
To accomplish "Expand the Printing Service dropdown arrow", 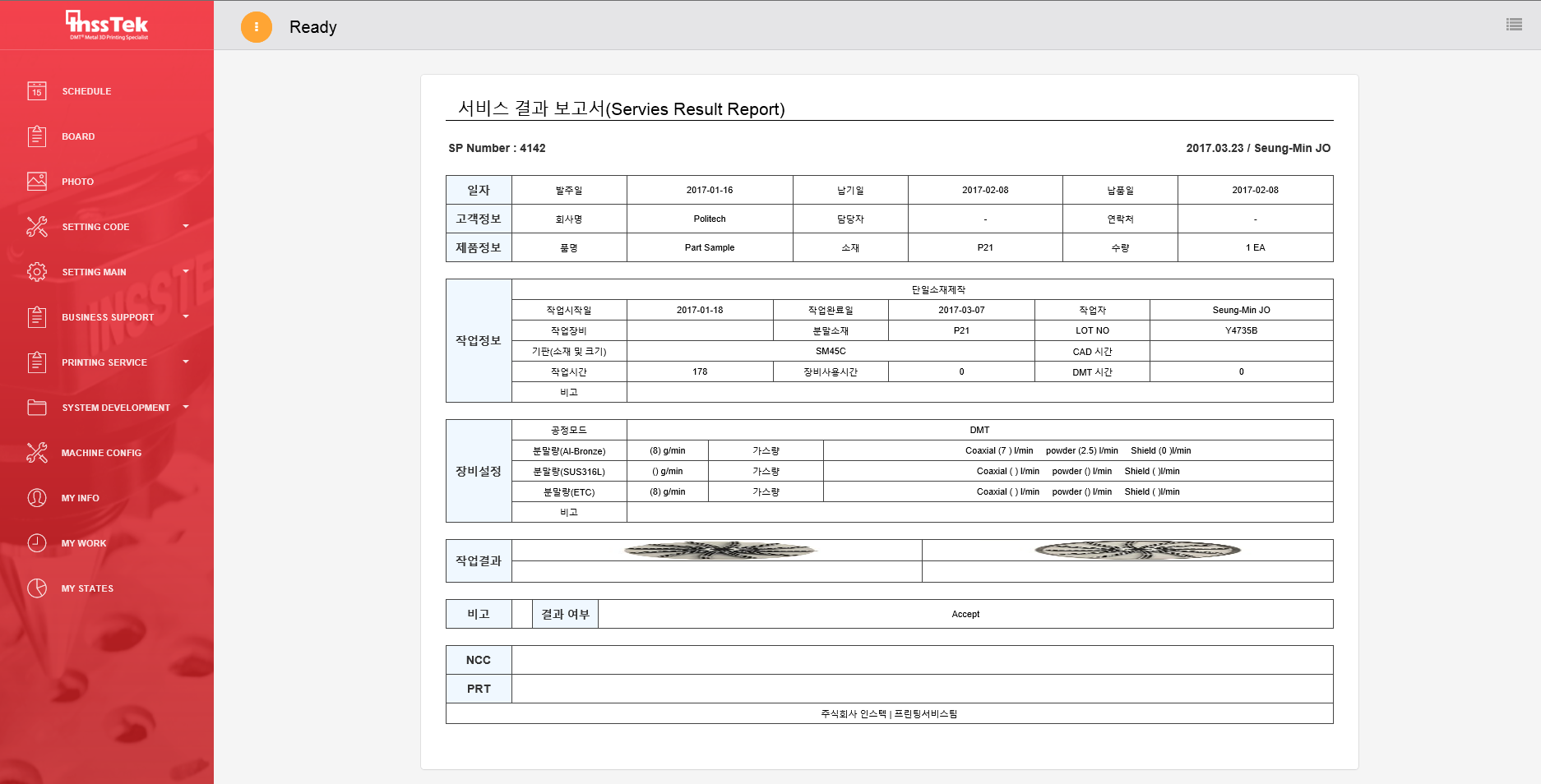I will click(186, 362).
